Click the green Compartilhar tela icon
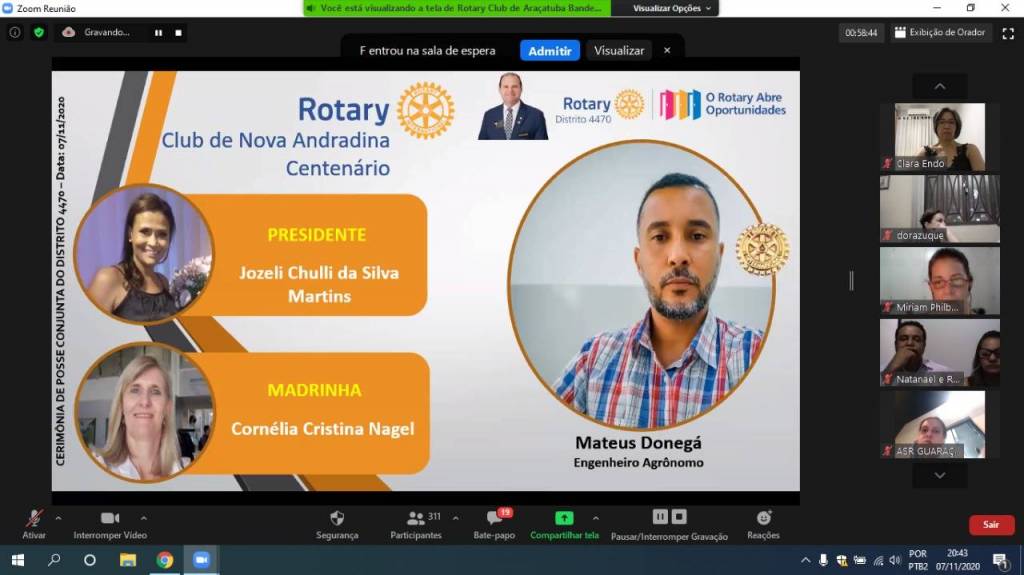The height and width of the screenshot is (575, 1024). tap(564, 518)
